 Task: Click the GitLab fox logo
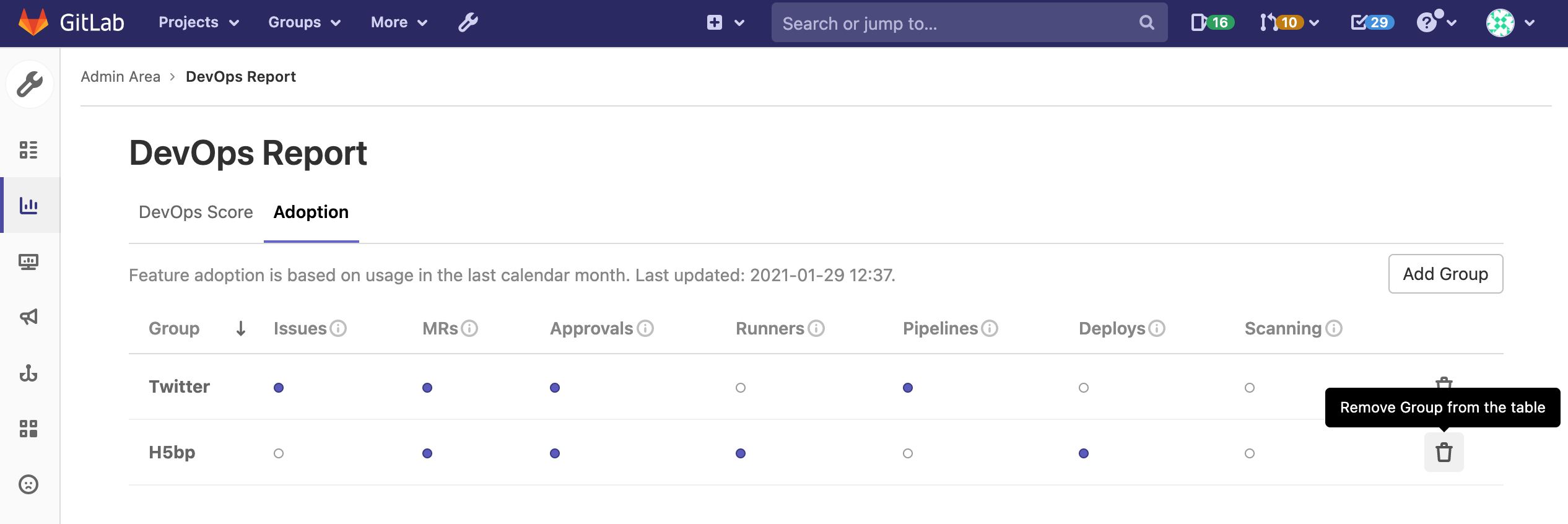33,22
